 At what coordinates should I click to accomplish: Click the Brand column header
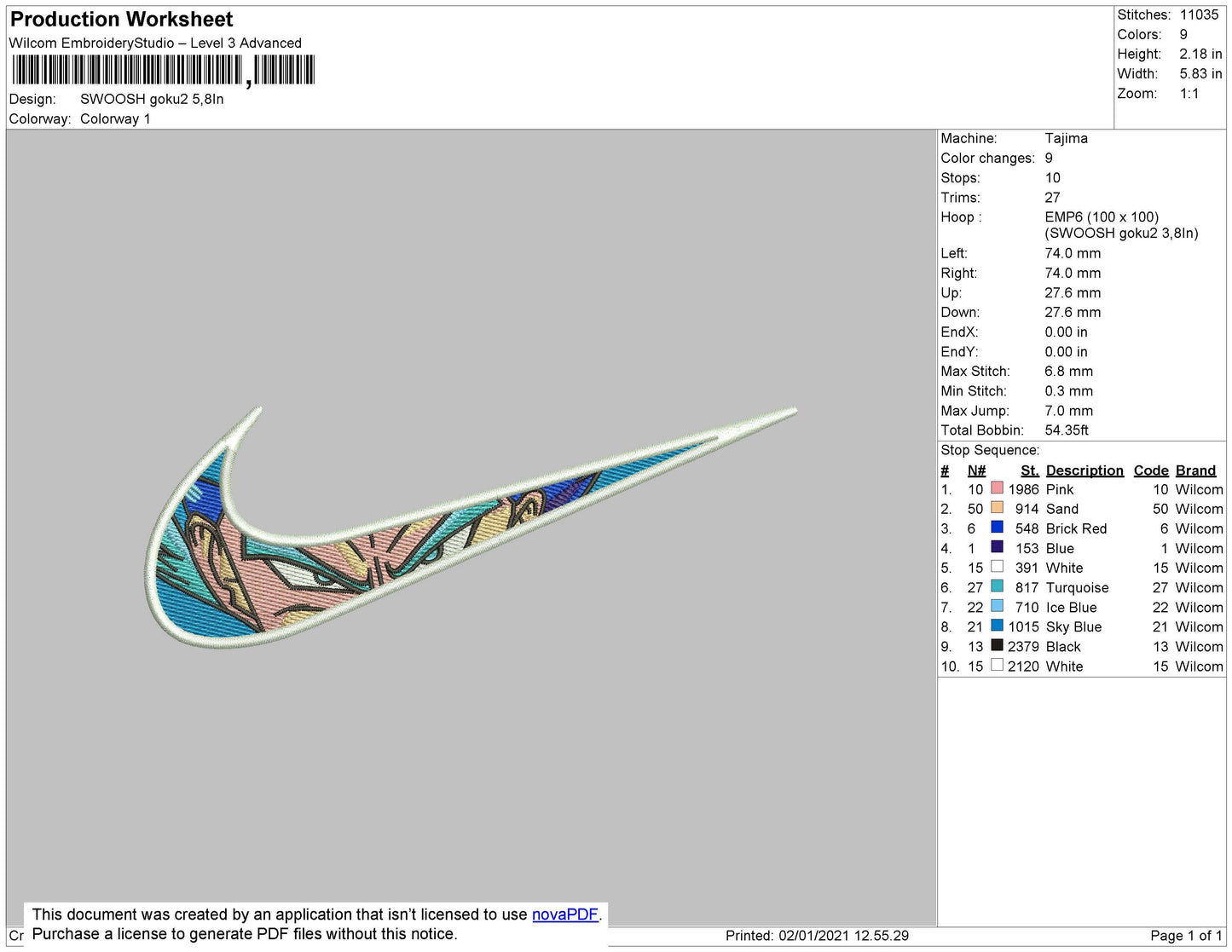click(1195, 470)
